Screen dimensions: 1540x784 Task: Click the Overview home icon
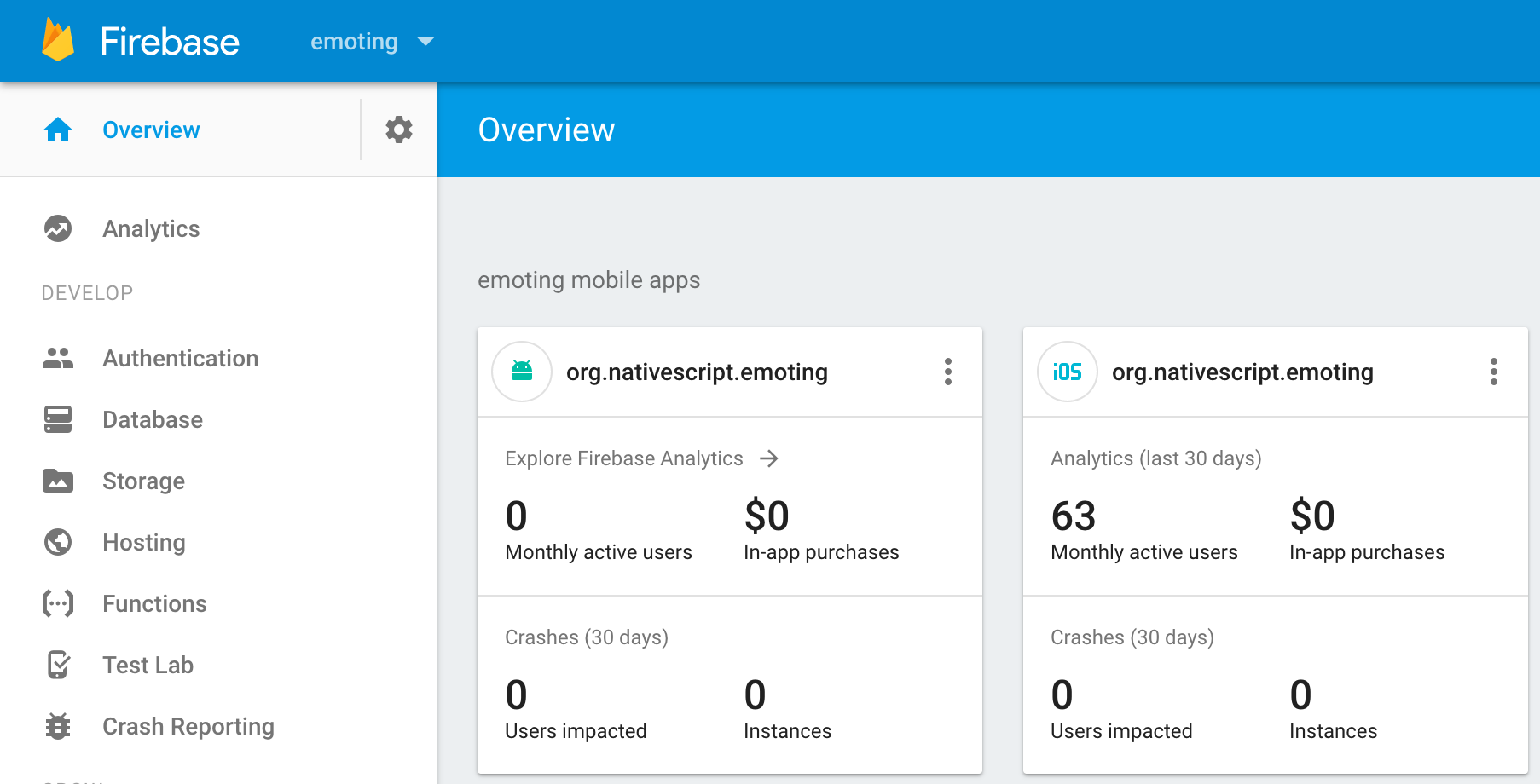point(58,130)
